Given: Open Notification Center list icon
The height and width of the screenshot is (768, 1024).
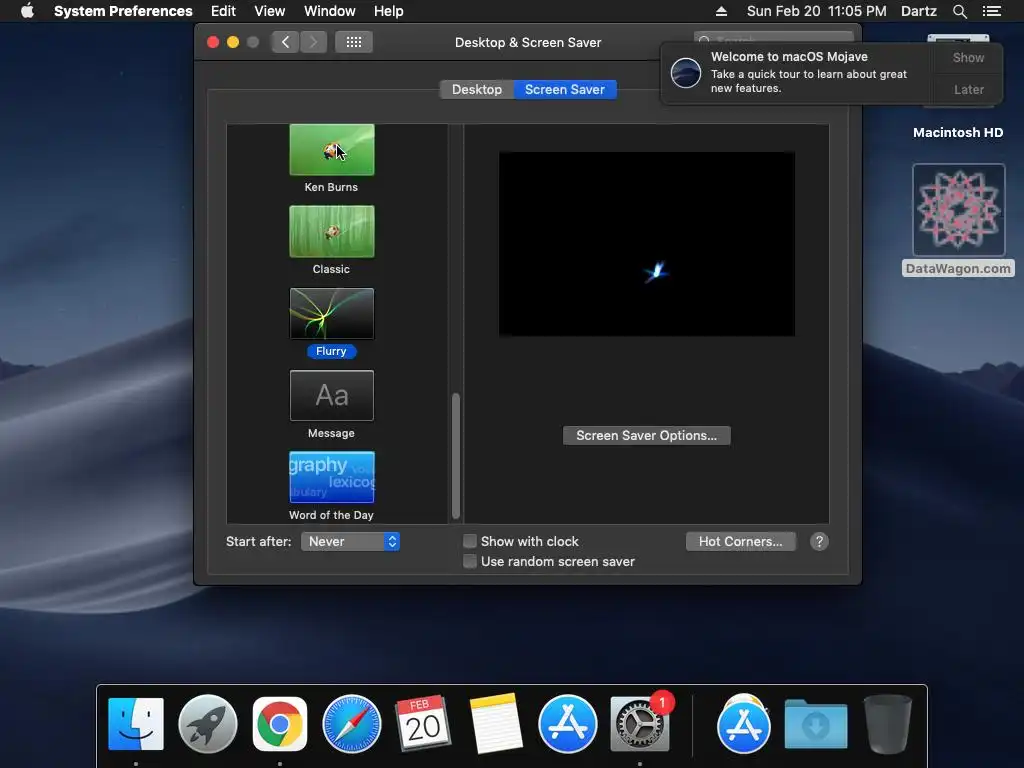Looking at the screenshot, I should point(992,11).
